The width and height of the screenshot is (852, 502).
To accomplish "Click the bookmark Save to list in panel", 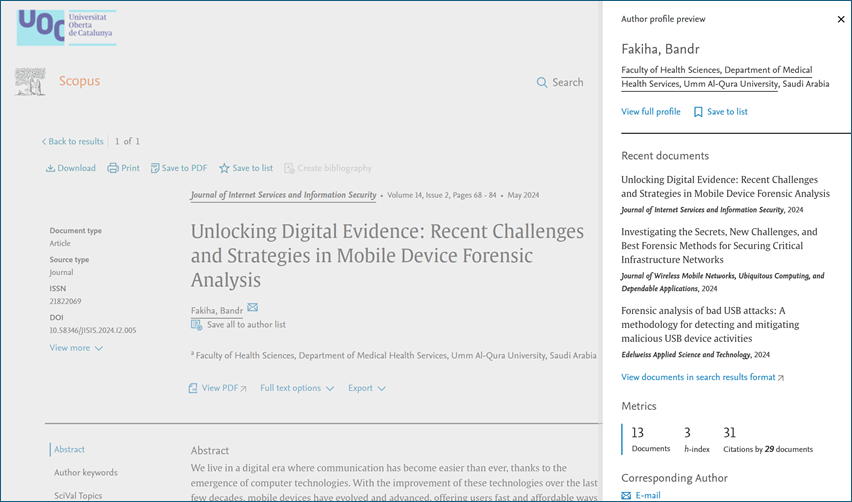I will [698, 112].
